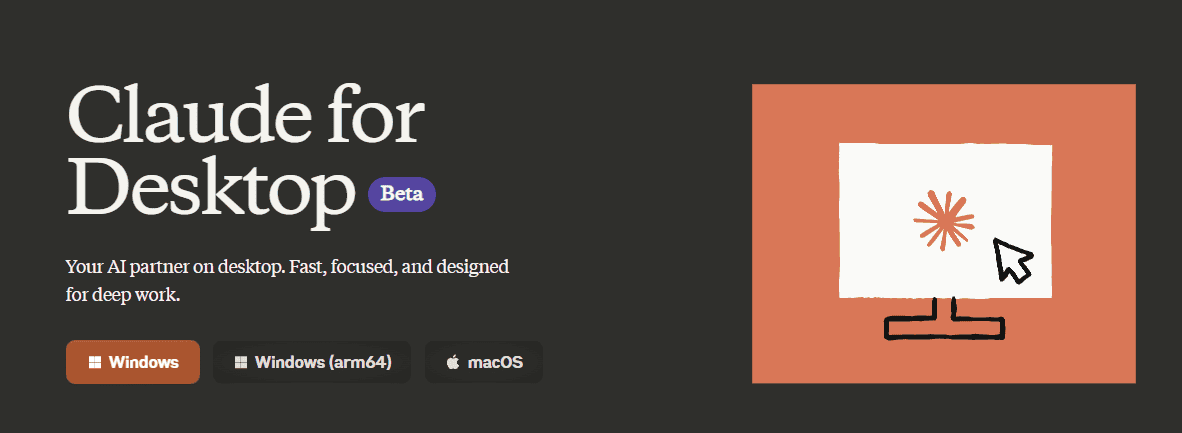Download Claude using the orange Windows button label
This screenshot has height=433, width=1182.
pyautogui.click(x=144, y=362)
